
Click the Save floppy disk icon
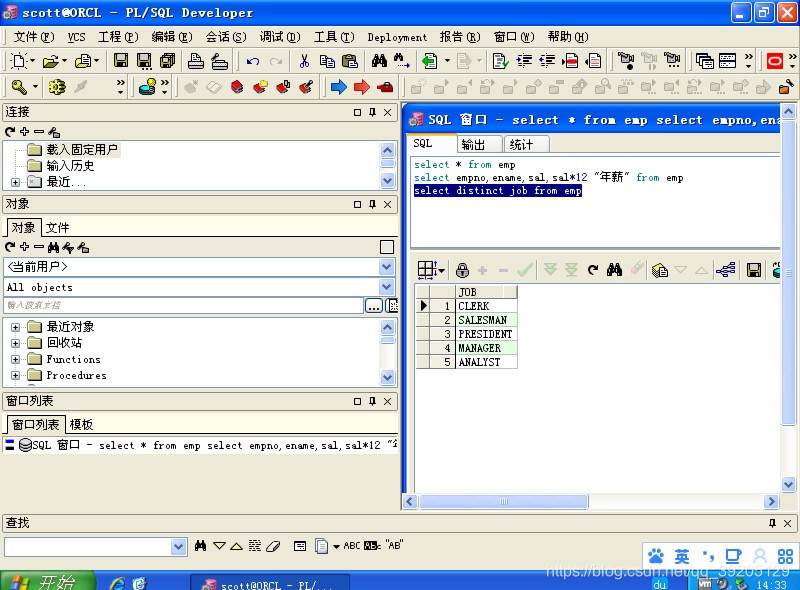point(121,61)
